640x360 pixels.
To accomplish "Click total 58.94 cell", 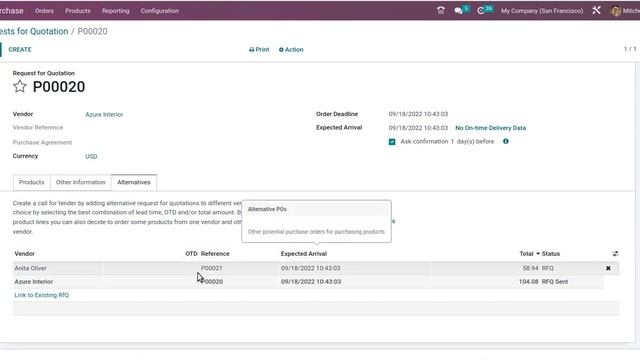I will click(x=530, y=268).
